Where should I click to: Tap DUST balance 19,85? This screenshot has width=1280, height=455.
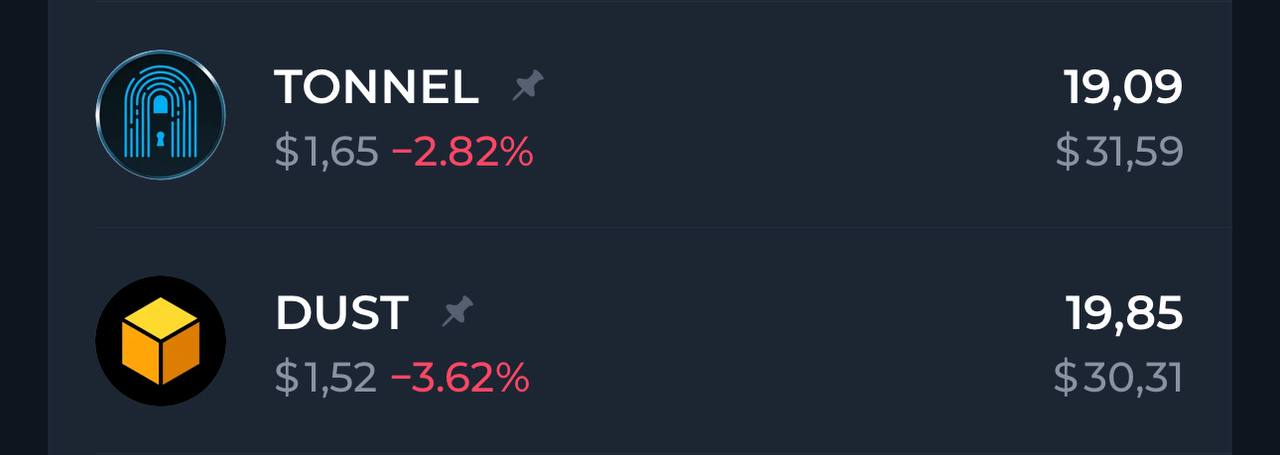point(1124,313)
